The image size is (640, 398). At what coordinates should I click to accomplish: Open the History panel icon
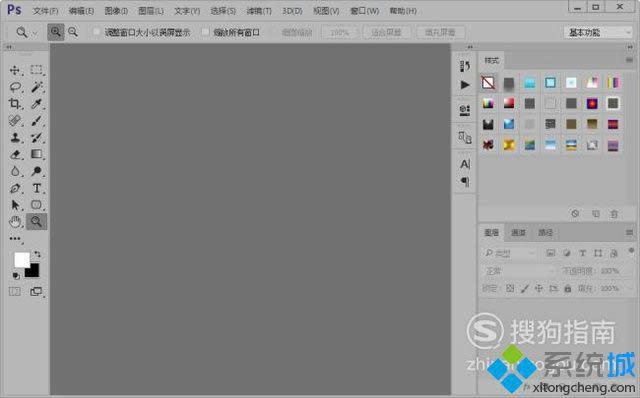point(464,66)
